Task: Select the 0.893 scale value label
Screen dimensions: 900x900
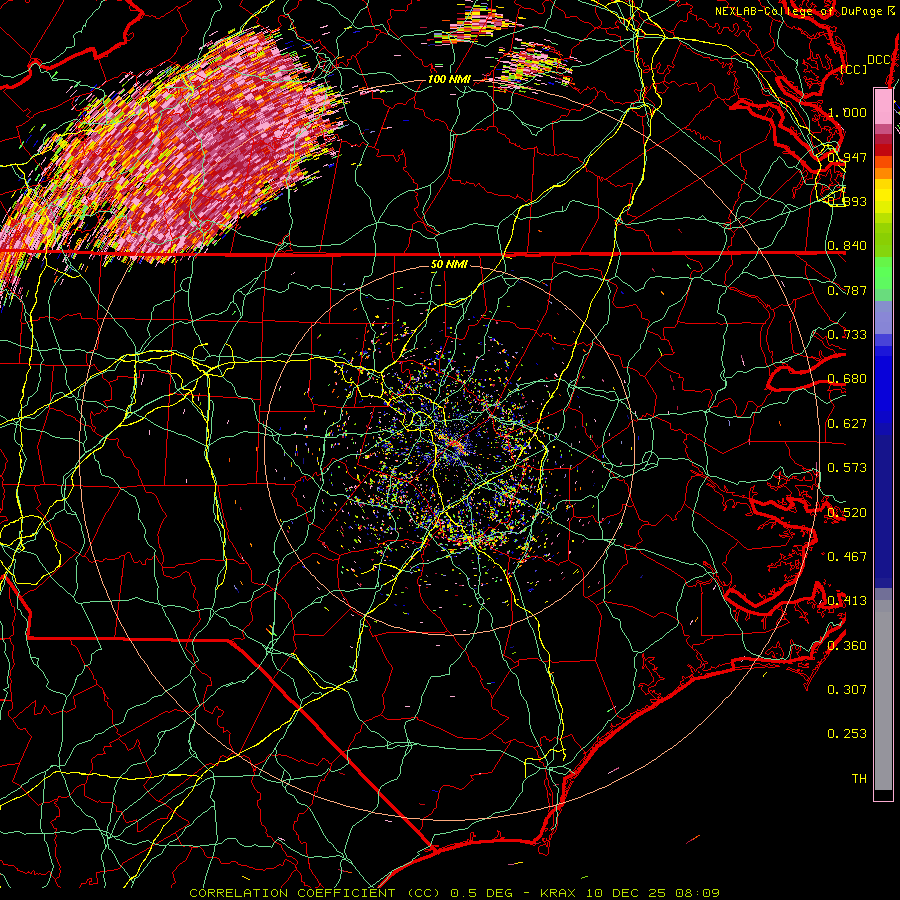Action: click(x=848, y=201)
